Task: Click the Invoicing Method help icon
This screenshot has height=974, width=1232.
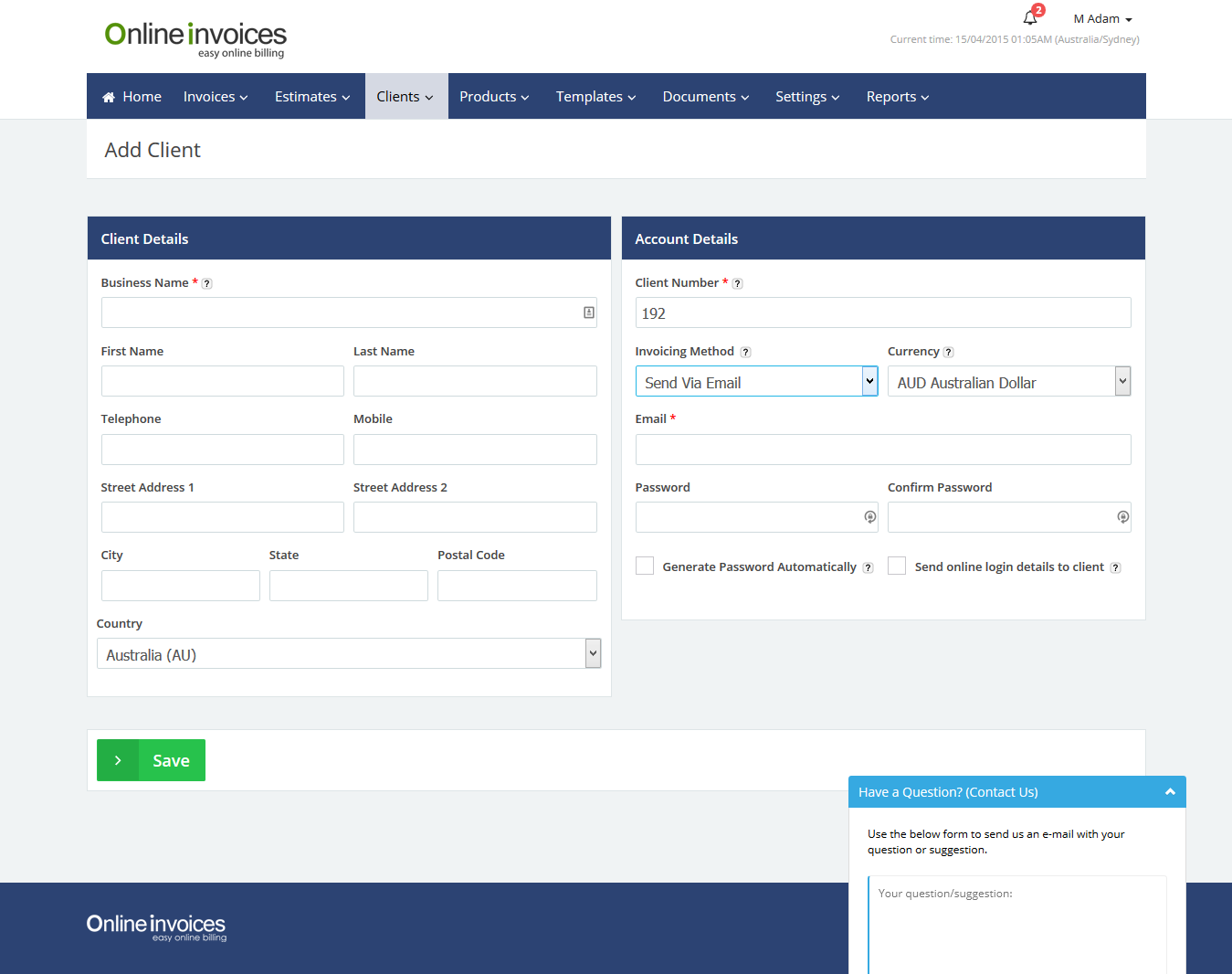Action: click(745, 353)
